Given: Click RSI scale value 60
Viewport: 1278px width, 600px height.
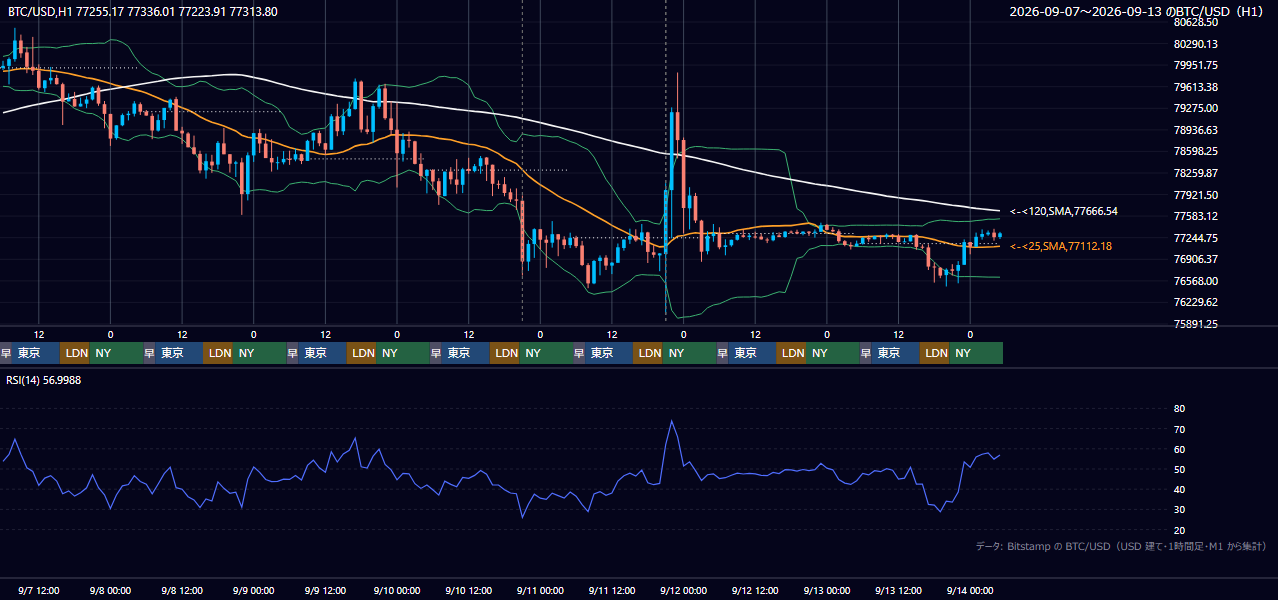Looking at the screenshot, I should tap(1179, 449).
